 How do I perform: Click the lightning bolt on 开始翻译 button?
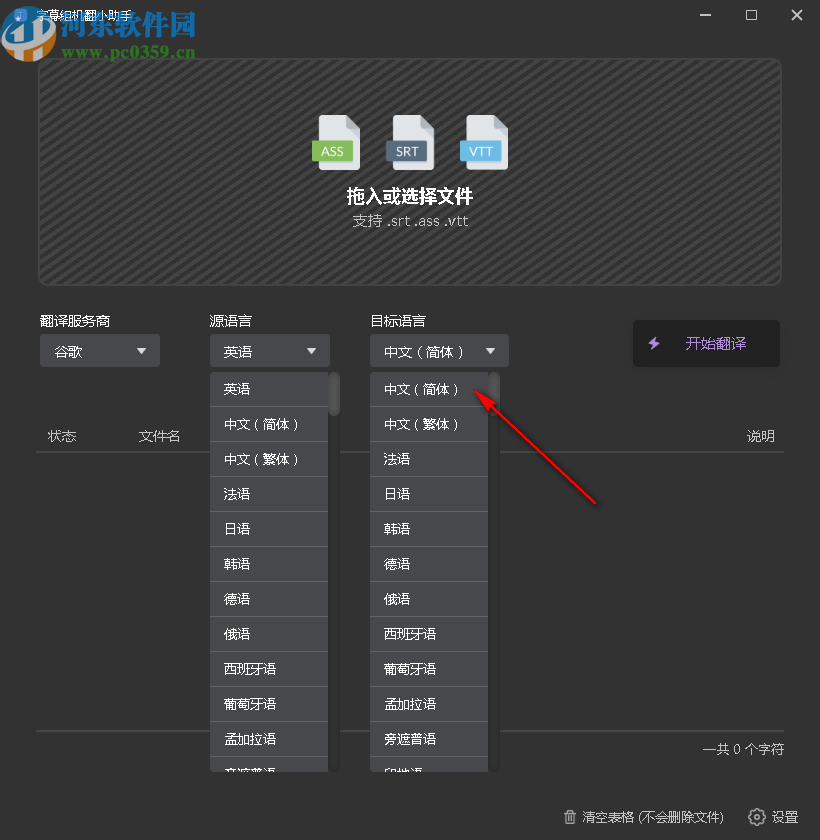[655, 344]
